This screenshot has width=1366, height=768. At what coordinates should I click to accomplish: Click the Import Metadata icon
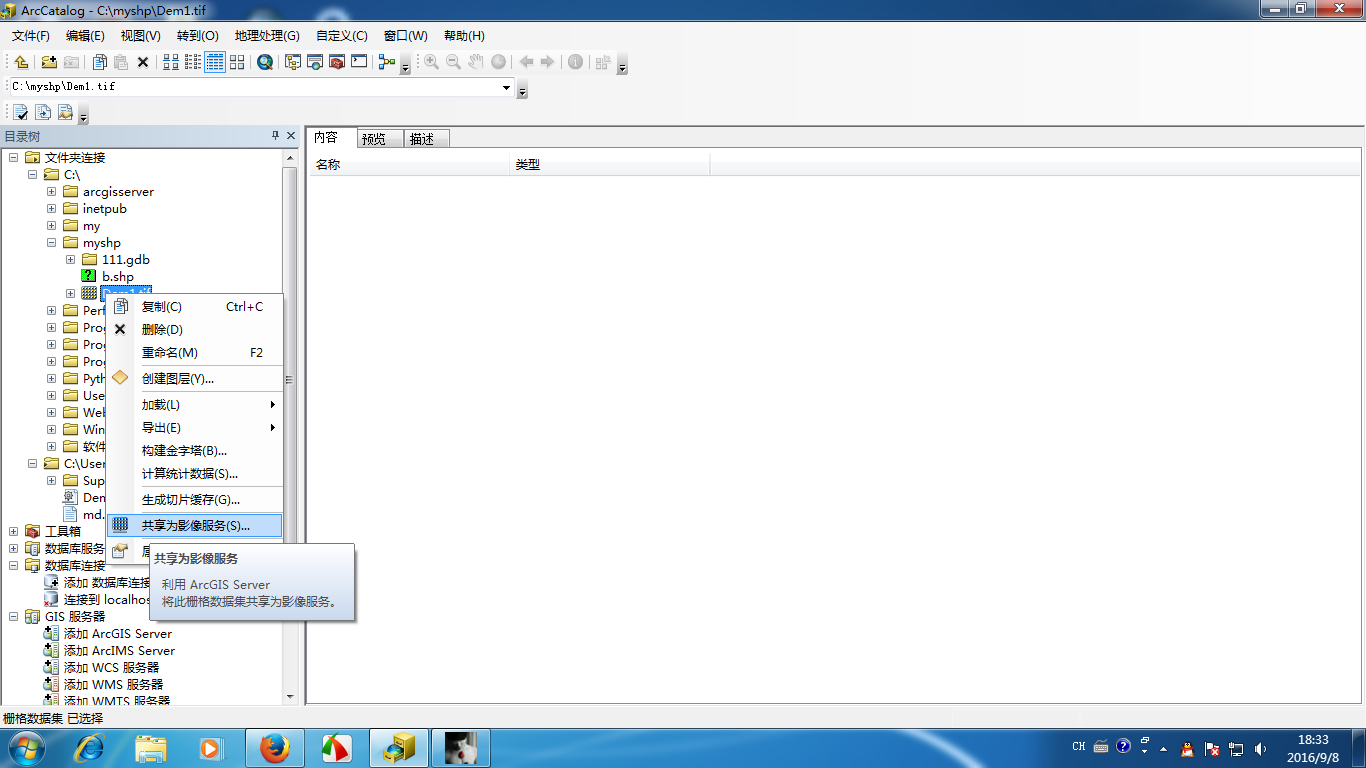click(x=43, y=112)
